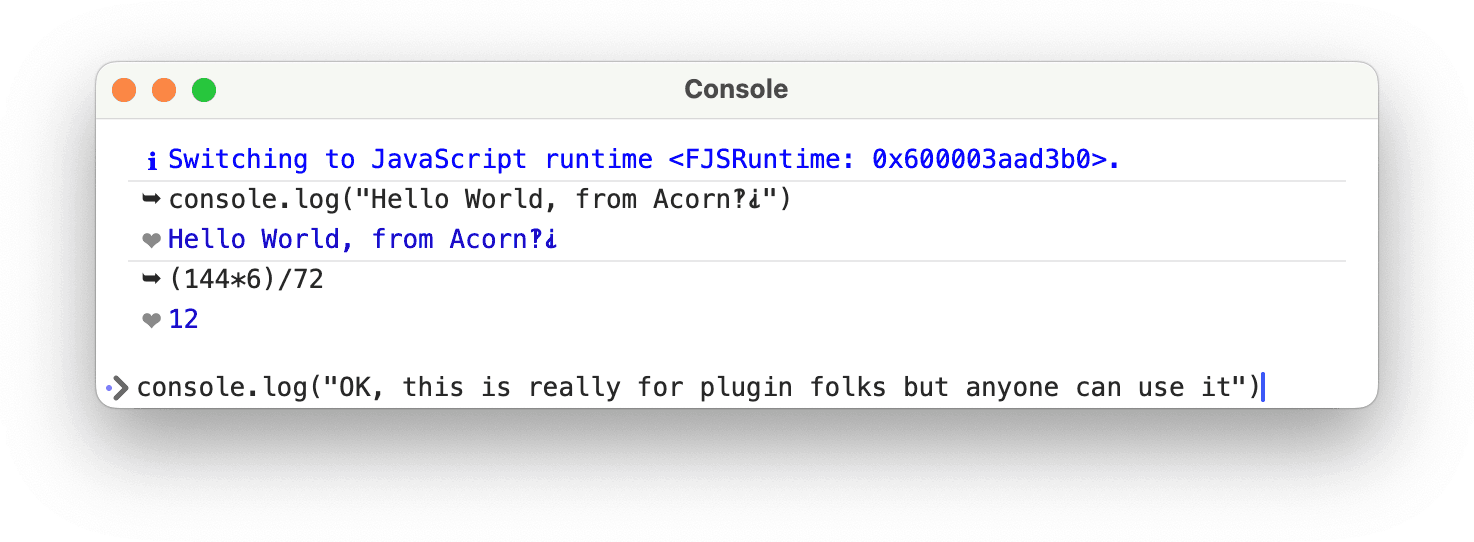Click the heart icon before Hello World output
1474x542 pixels.
(x=151, y=240)
